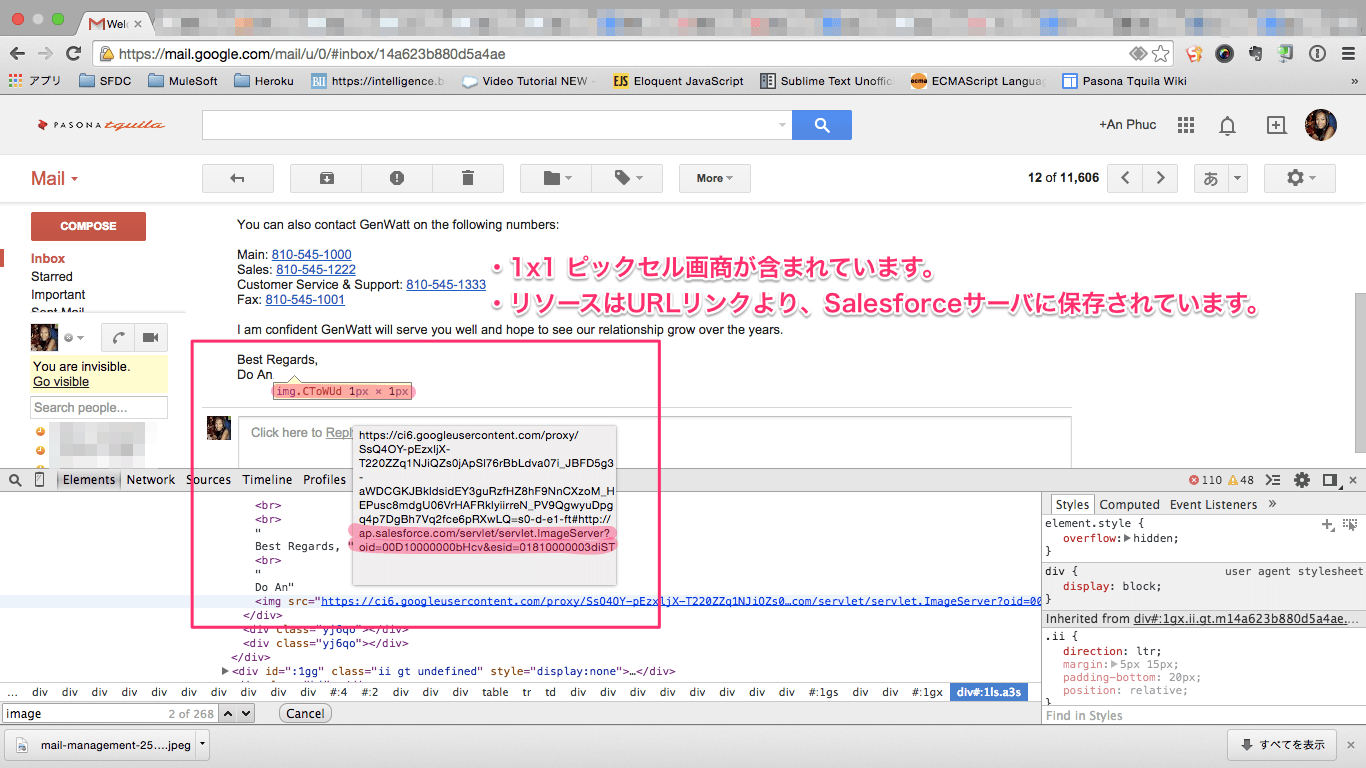
Task: Call the Main number 810-545-1000
Action: coord(311,255)
